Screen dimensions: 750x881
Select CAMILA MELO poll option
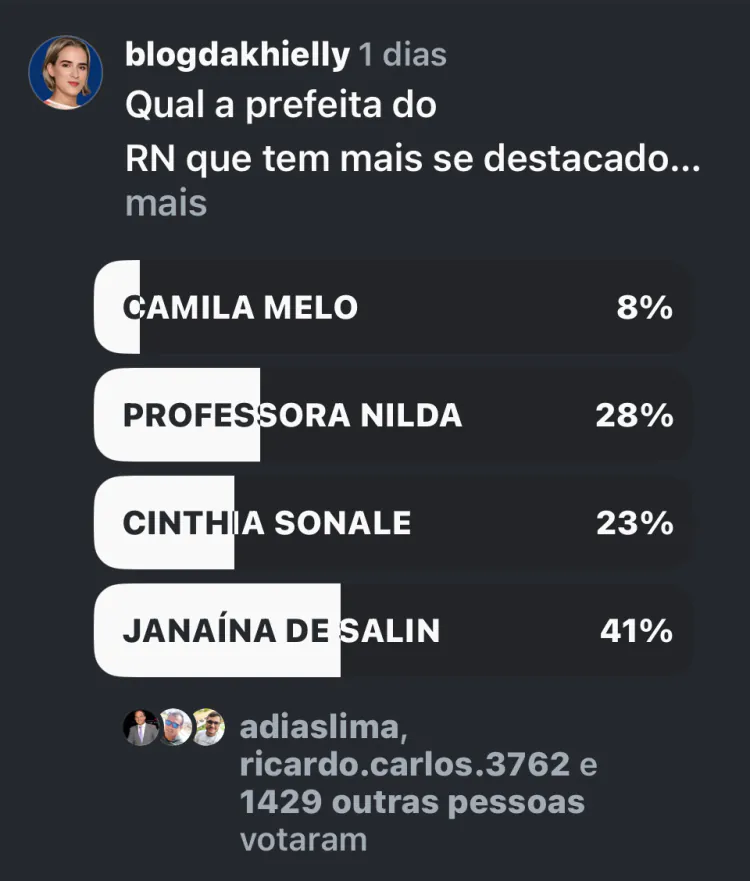(x=394, y=307)
